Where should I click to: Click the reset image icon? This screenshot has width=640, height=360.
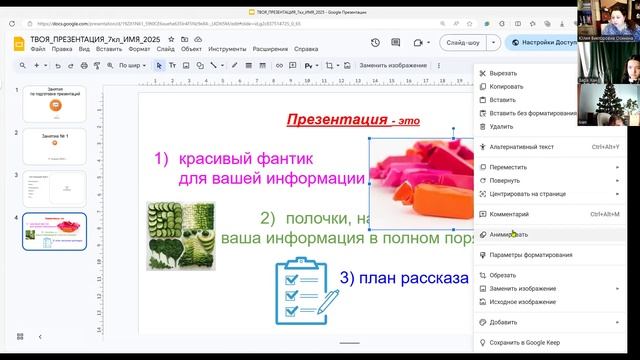347,65
